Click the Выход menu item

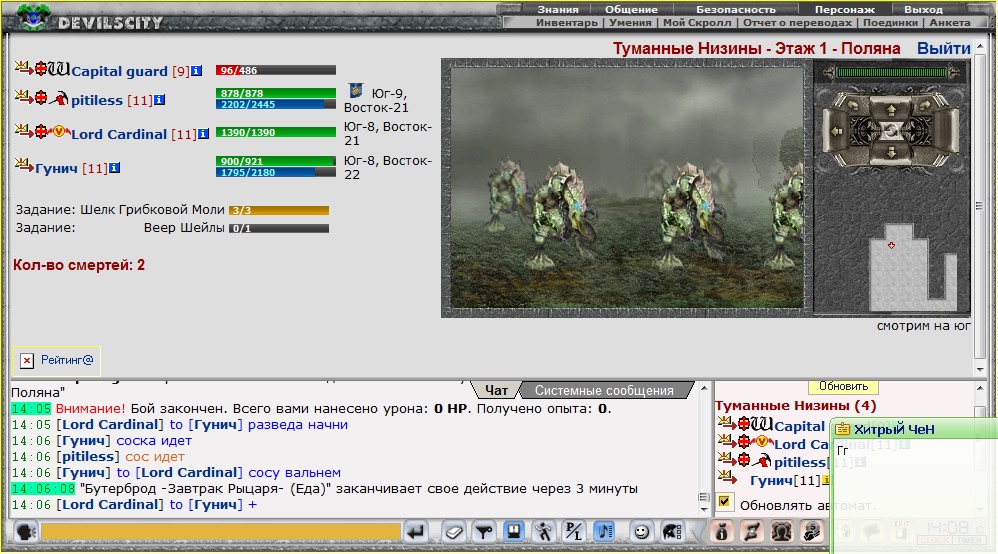[923, 10]
